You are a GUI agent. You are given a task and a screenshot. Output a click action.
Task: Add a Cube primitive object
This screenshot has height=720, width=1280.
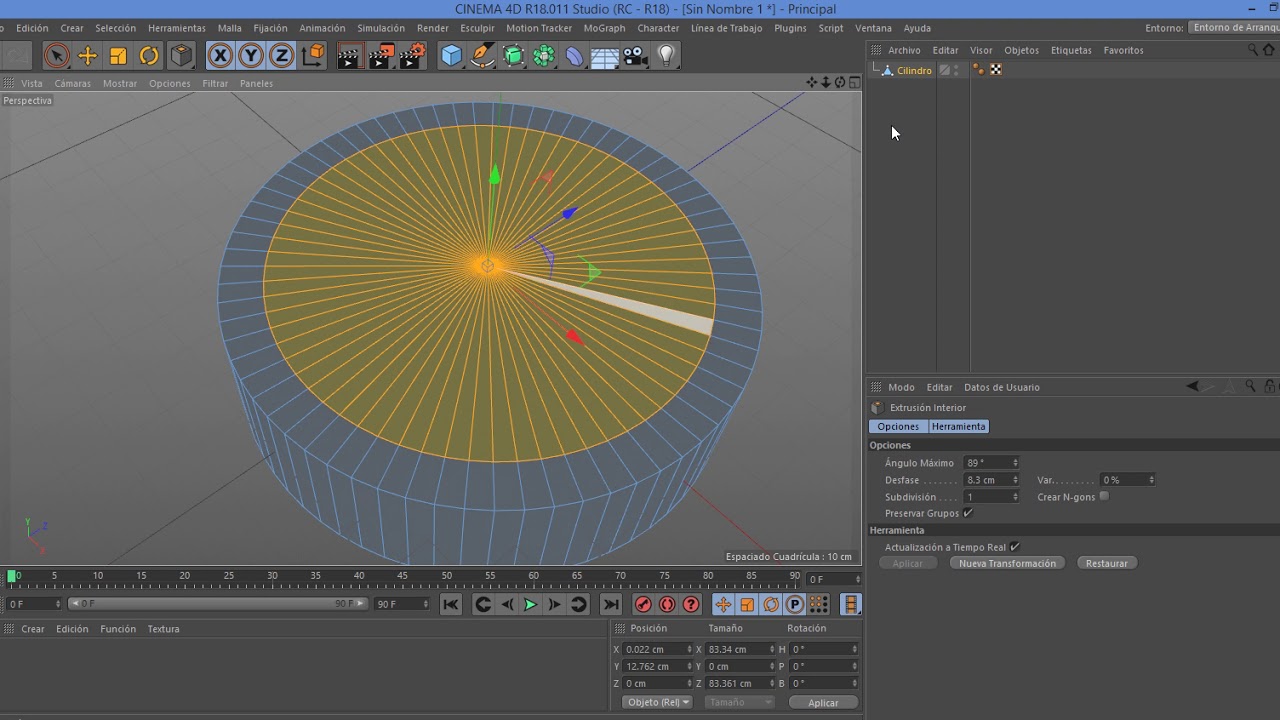tap(452, 56)
